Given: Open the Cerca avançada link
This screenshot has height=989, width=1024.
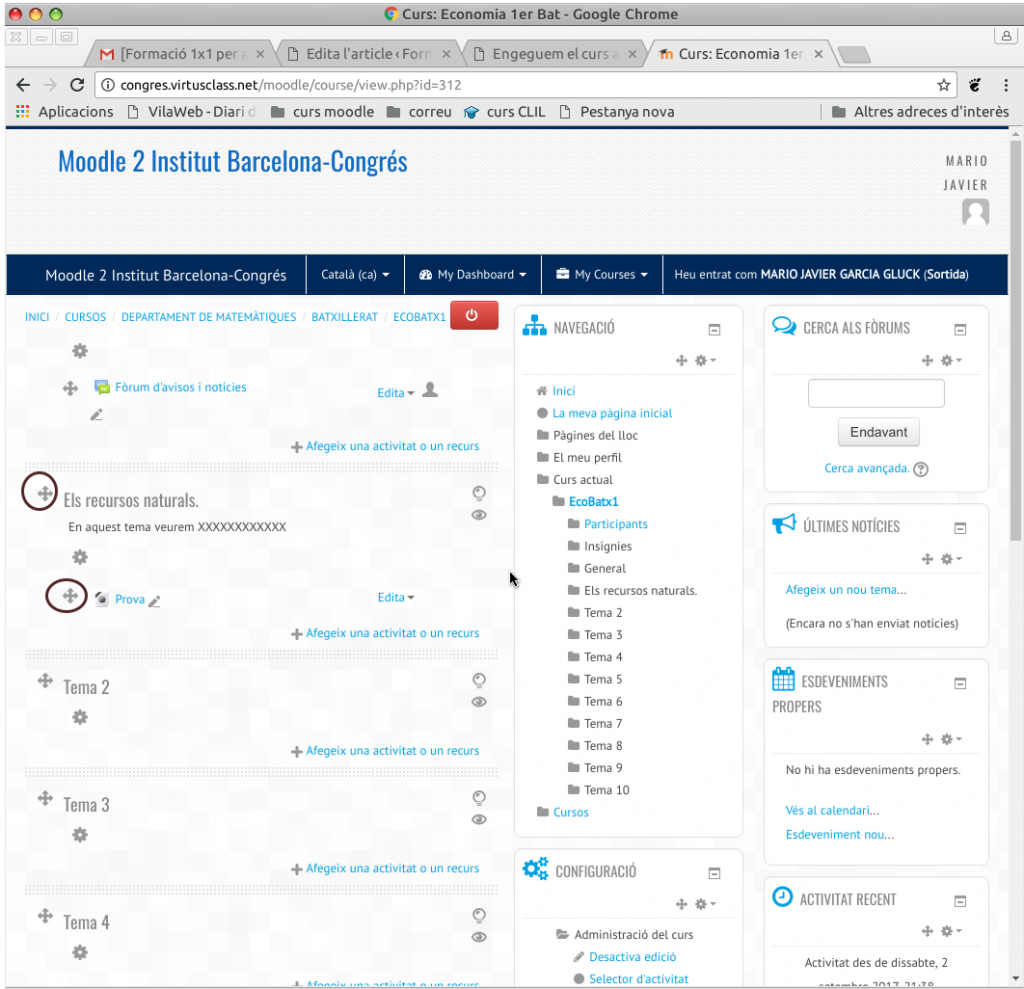Looking at the screenshot, I should coord(867,468).
